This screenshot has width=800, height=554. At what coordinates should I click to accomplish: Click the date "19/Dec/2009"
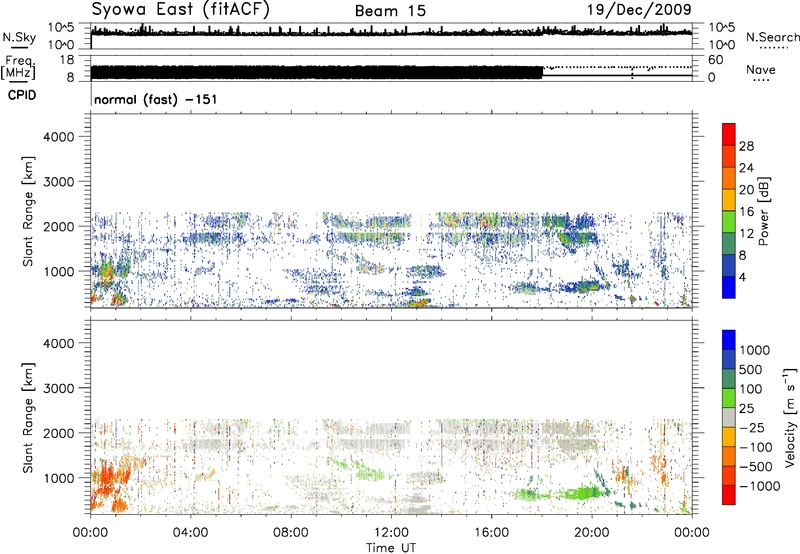pos(639,9)
